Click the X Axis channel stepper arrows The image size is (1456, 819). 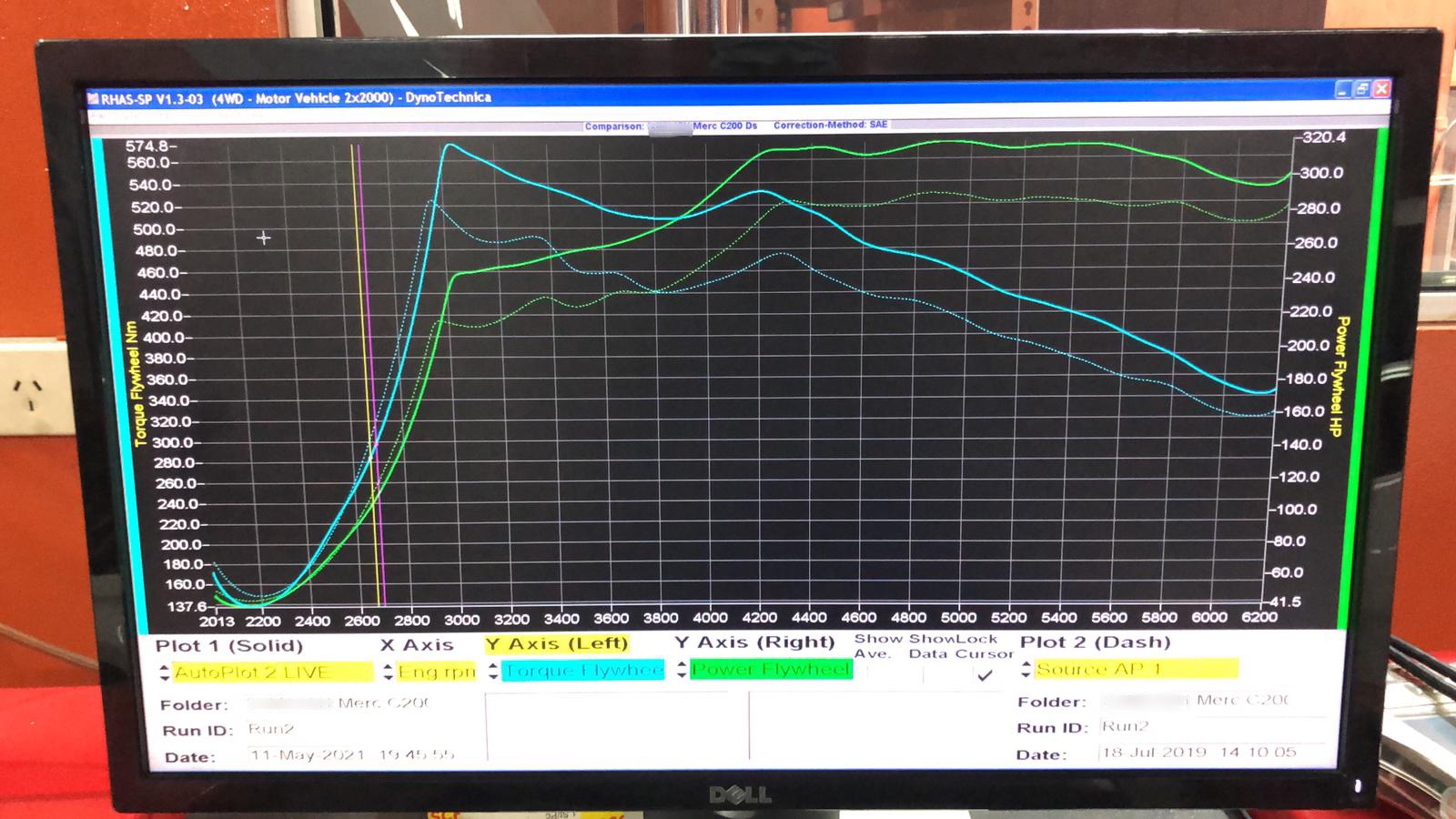pos(389,672)
